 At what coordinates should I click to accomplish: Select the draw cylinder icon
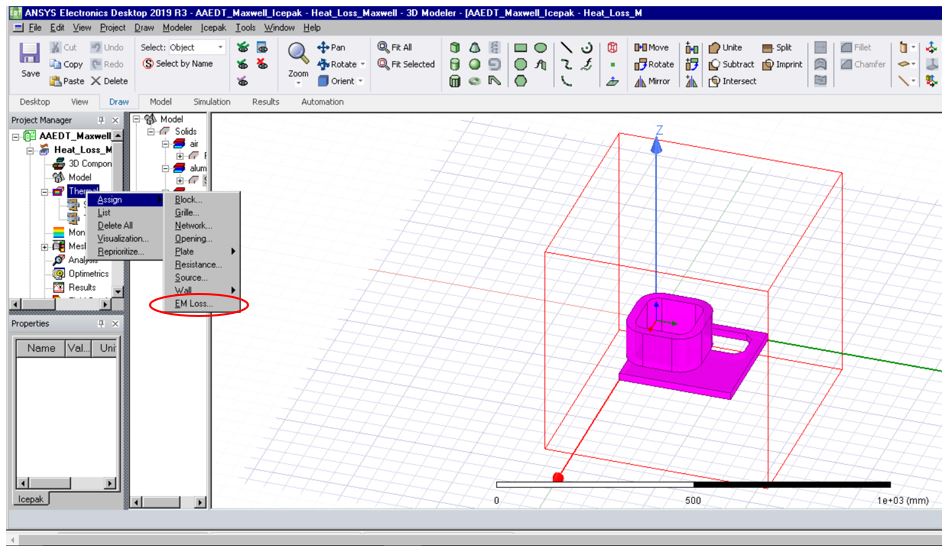pyautogui.click(x=455, y=64)
